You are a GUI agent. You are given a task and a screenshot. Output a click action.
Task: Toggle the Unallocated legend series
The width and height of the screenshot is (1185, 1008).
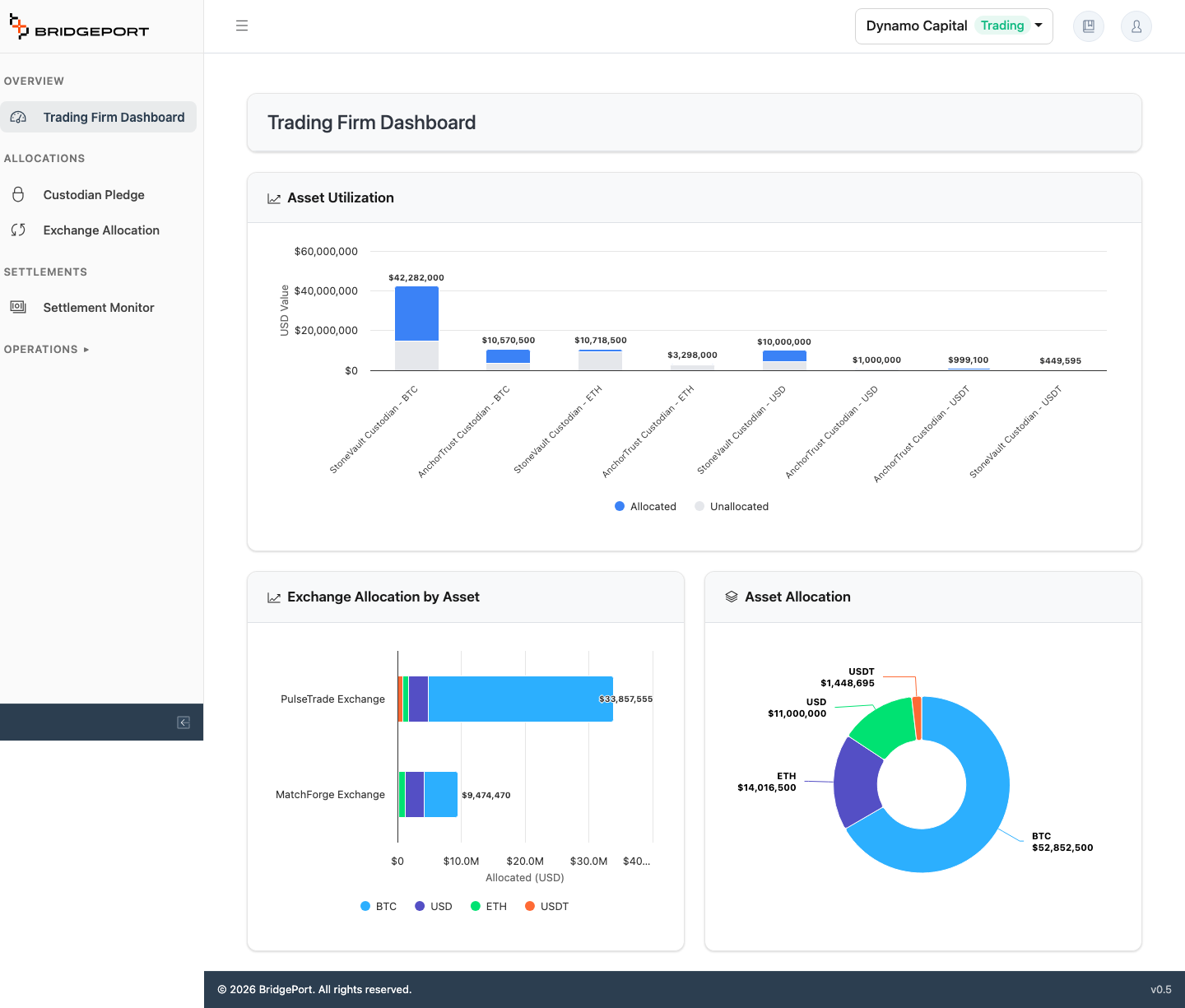pyautogui.click(x=732, y=507)
